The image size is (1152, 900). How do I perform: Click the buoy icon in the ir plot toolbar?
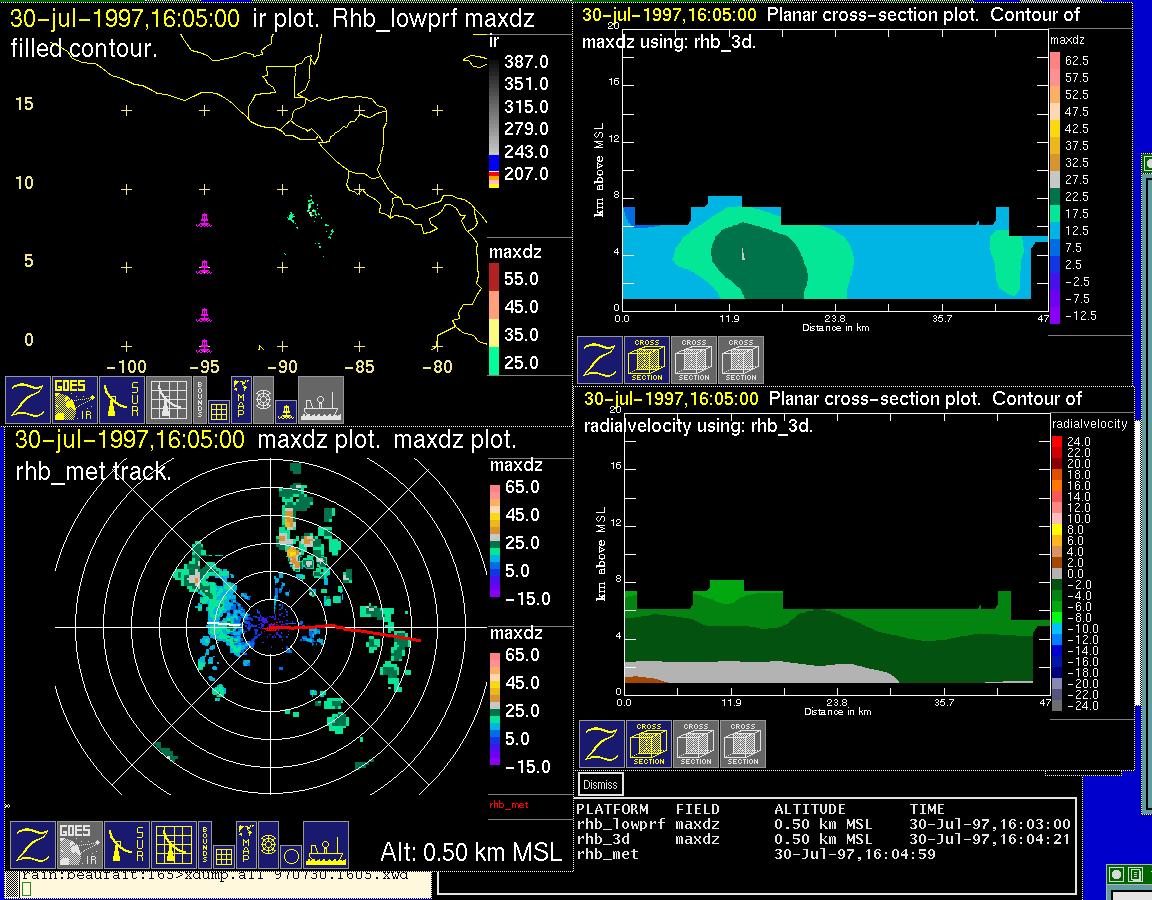[284, 409]
